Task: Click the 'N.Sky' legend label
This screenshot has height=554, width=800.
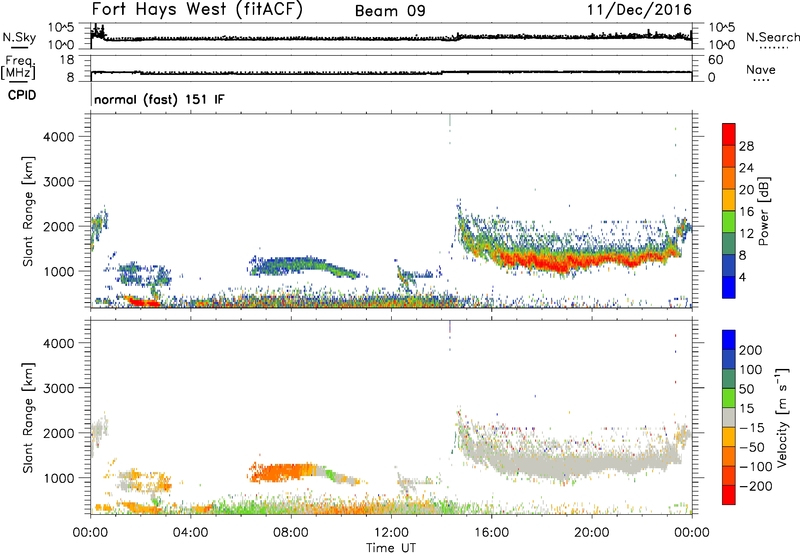Action: coord(19,37)
